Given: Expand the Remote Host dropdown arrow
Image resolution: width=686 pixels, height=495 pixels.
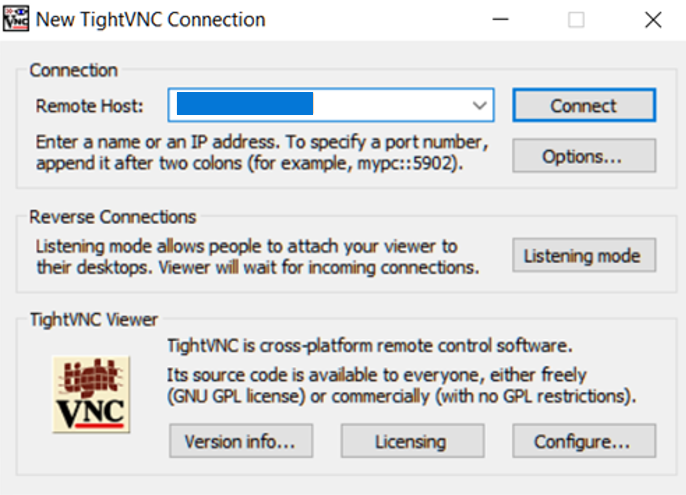Looking at the screenshot, I should coord(481,104).
